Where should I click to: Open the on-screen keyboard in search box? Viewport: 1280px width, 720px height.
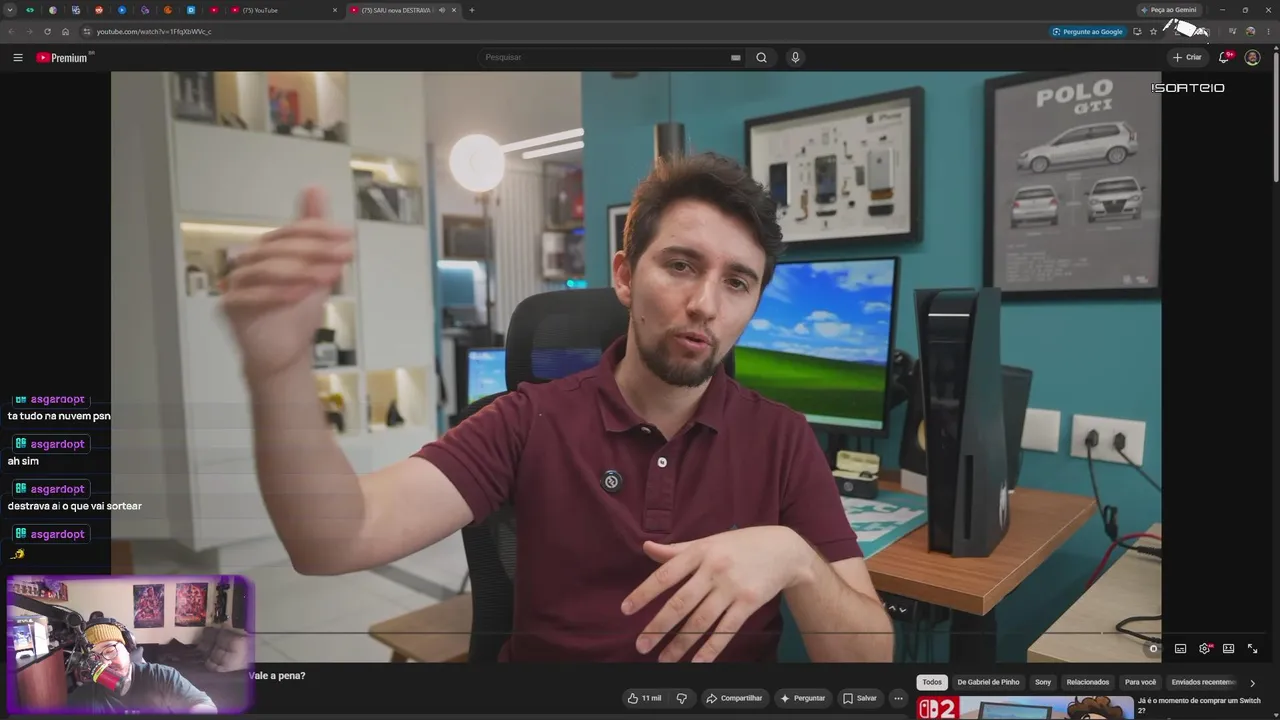pyautogui.click(x=736, y=58)
